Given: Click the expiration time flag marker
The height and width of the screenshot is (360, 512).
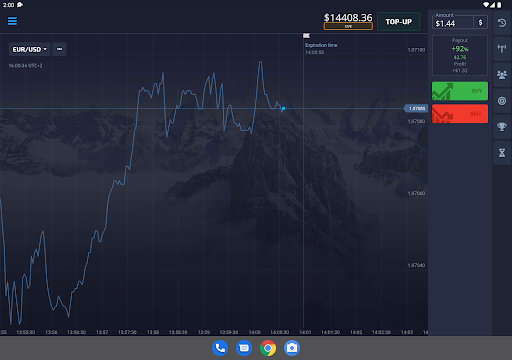Looking at the screenshot, I should click(306, 35).
